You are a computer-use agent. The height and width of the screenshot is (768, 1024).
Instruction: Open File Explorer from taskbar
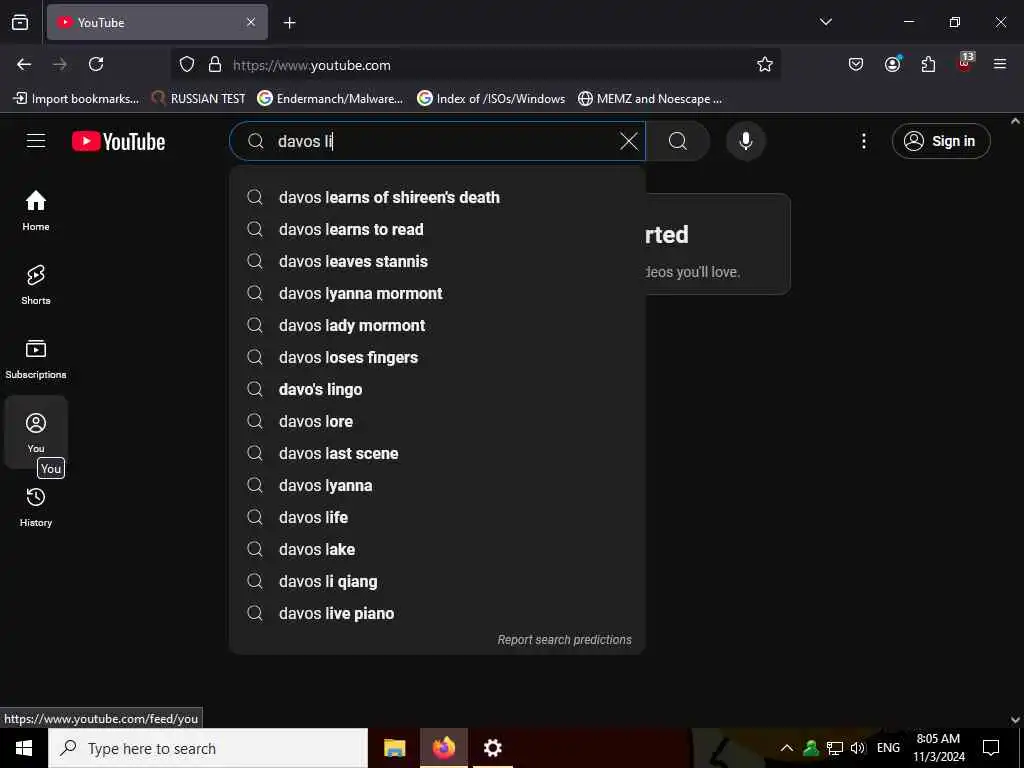tap(394, 748)
